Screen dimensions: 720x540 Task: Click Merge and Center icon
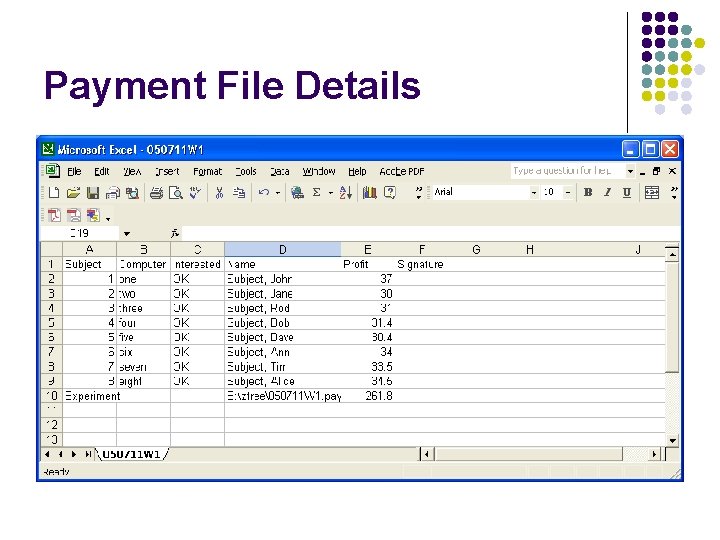[652, 192]
